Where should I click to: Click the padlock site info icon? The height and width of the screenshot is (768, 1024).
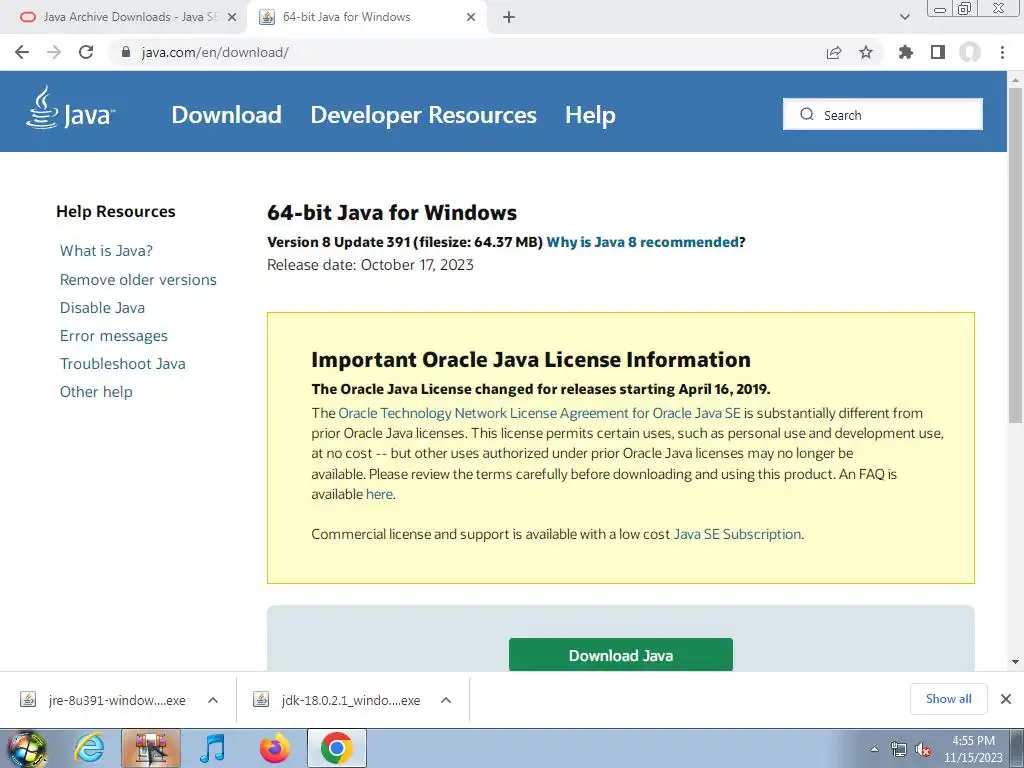[126, 52]
